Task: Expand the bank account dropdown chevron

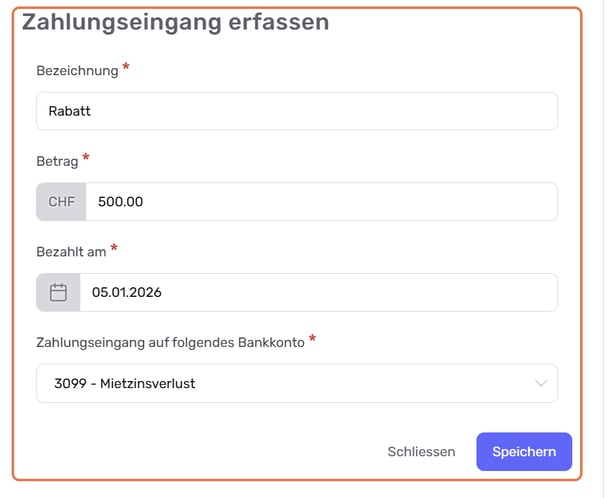Action: pos(541,383)
